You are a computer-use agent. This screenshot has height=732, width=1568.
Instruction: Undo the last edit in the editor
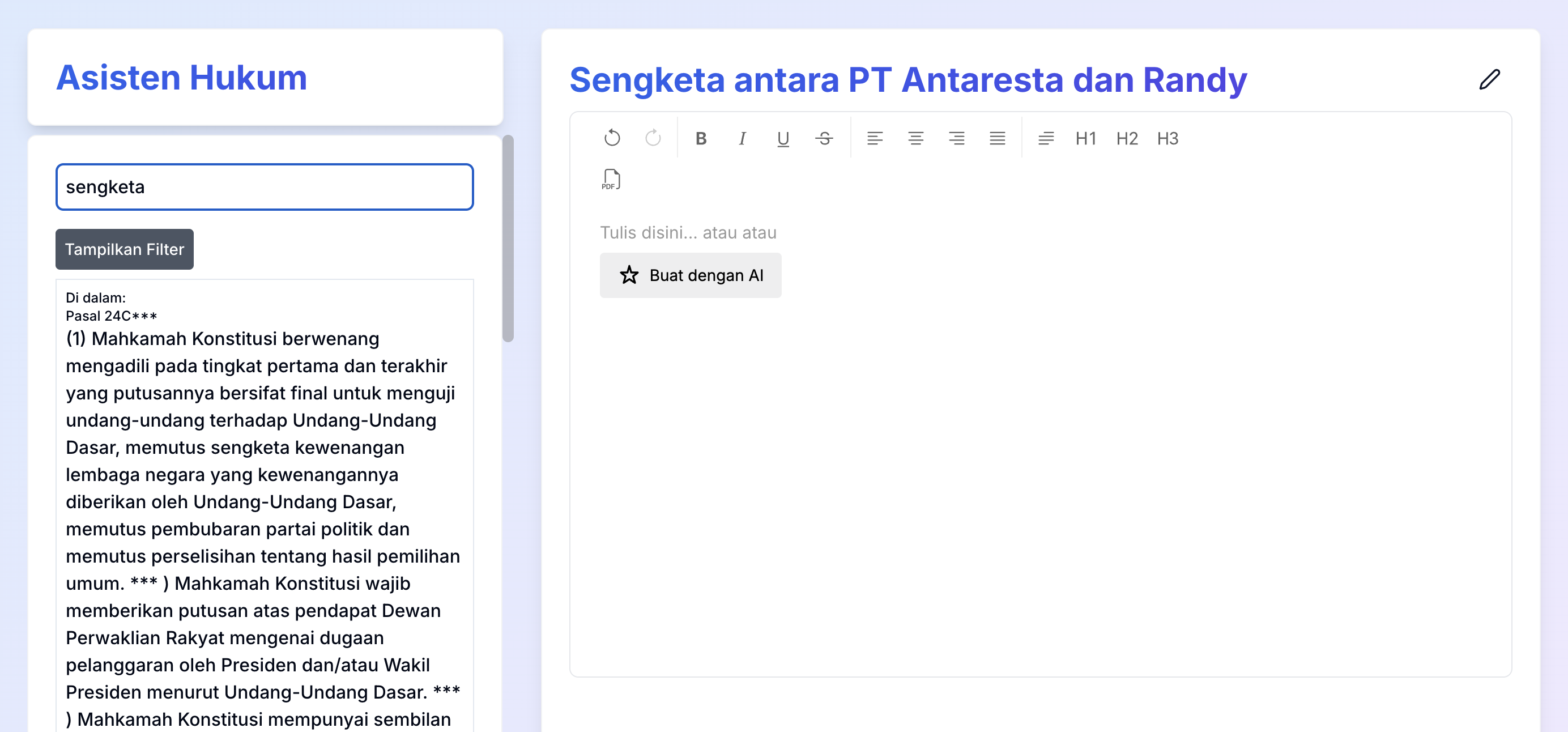click(612, 138)
